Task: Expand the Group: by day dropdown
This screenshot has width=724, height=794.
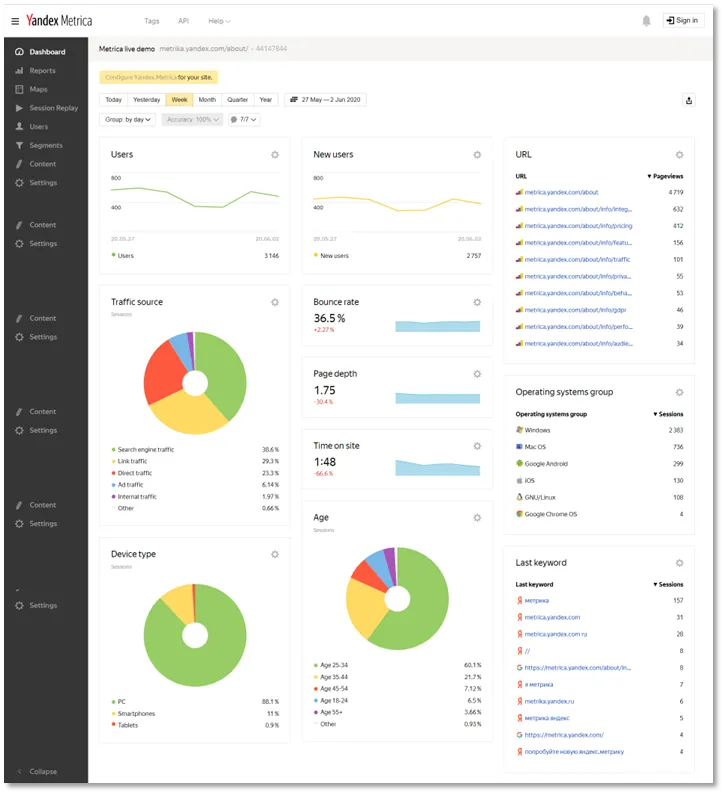Action: [x=128, y=119]
